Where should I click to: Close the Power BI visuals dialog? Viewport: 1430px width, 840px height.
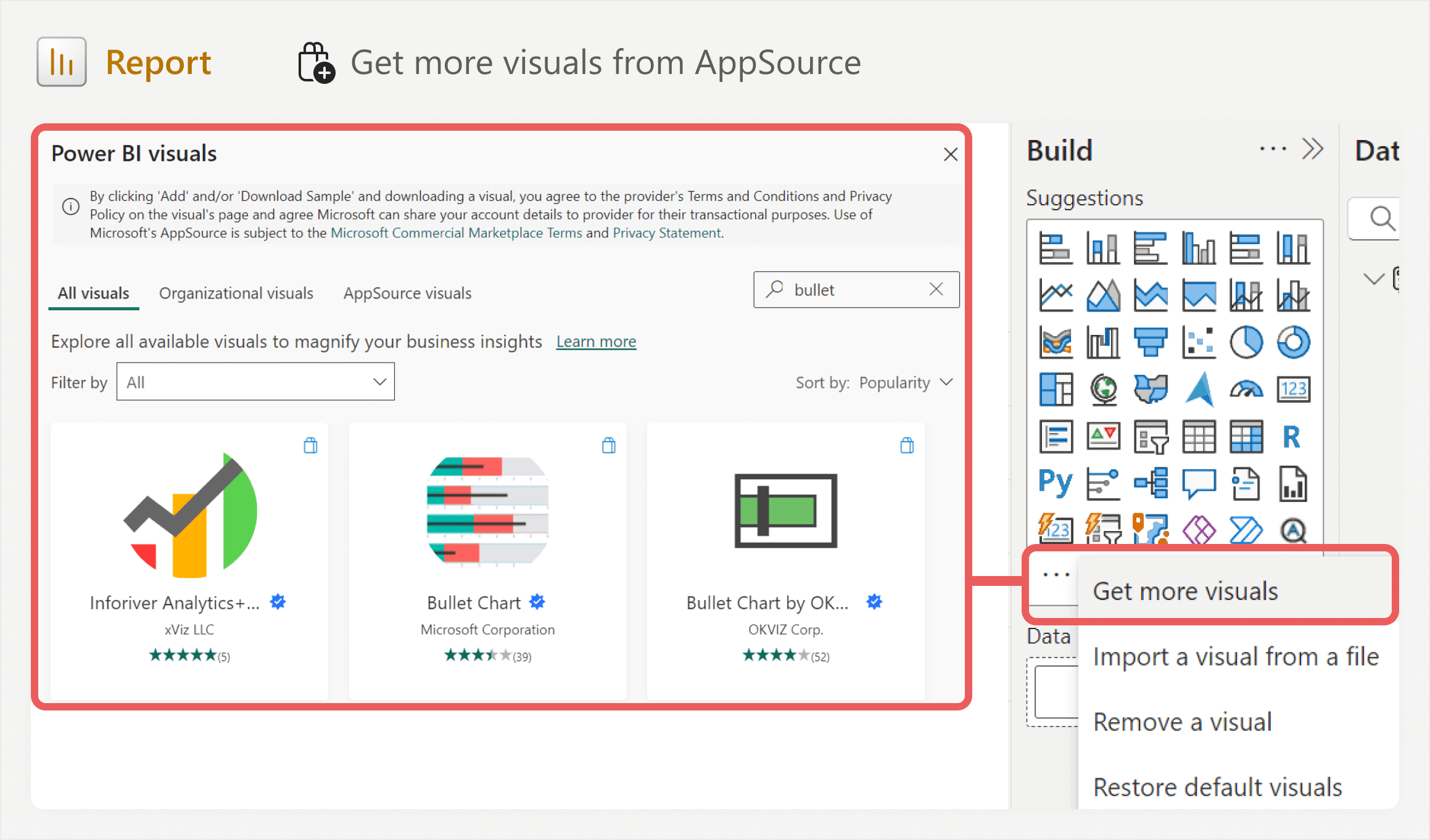click(950, 154)
